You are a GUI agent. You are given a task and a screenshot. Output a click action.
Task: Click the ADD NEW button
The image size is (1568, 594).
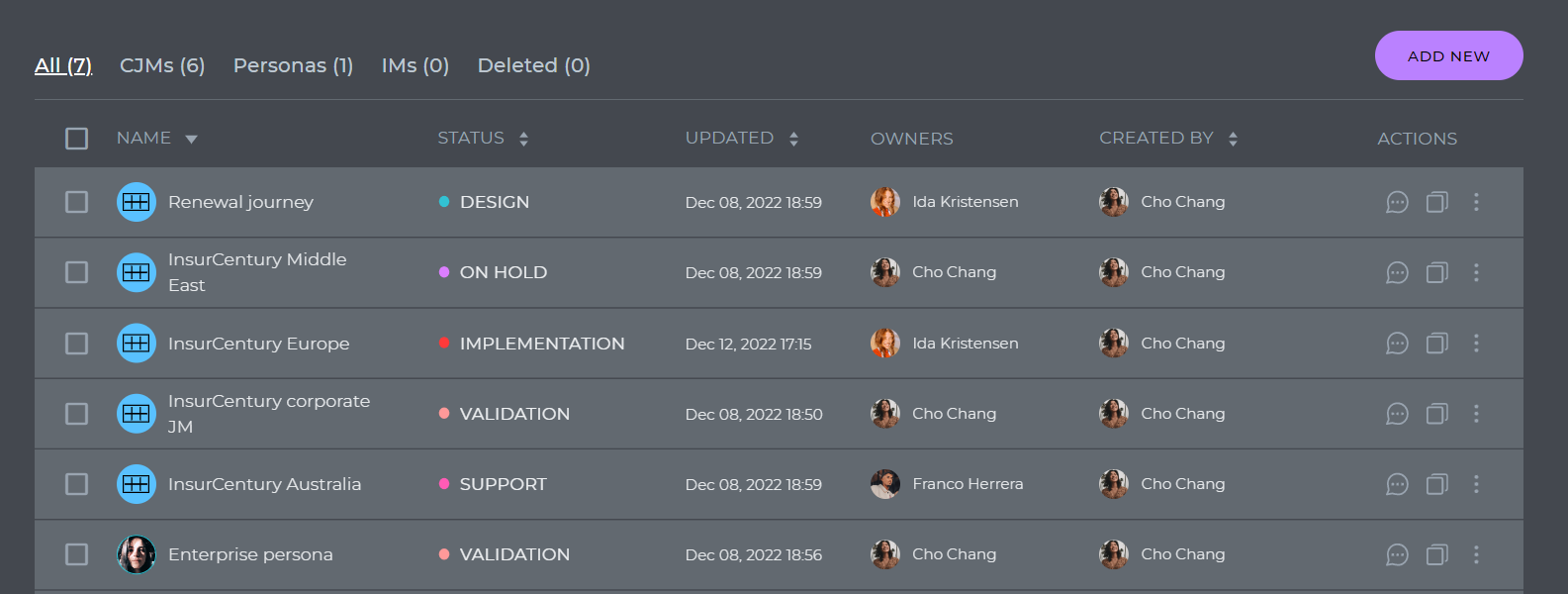point(1448,55)
